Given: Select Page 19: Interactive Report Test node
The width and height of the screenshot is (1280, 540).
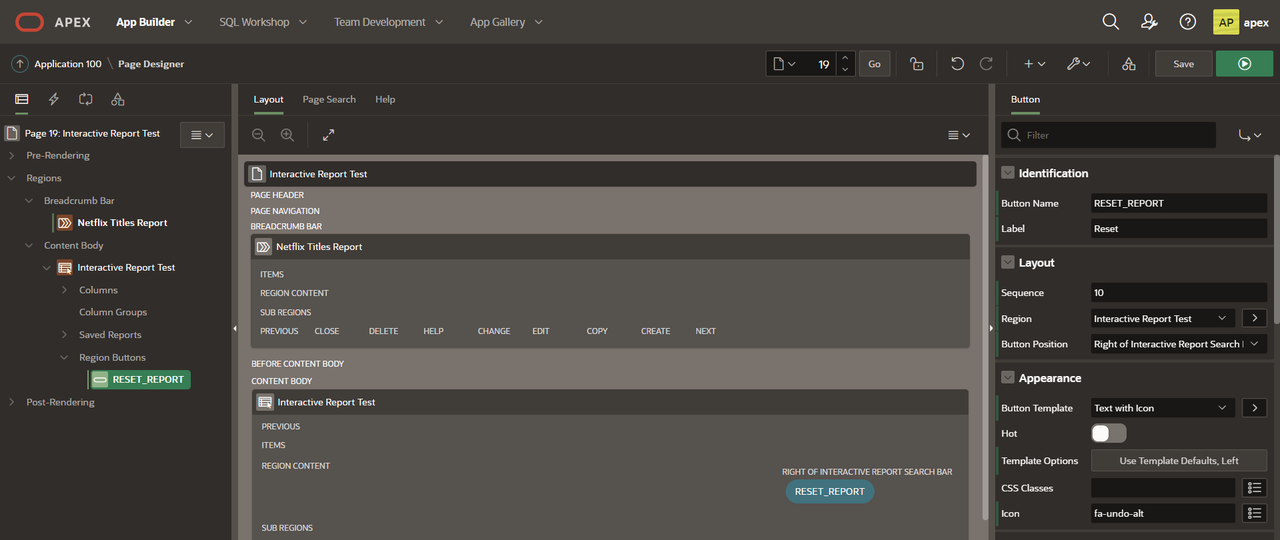Looking at the screenshot, I should pos(92,133).
